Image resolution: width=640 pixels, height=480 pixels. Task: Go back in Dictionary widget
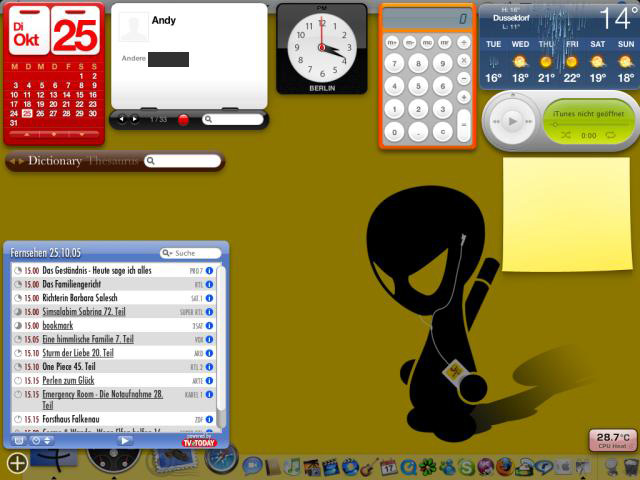coord(12,161)
